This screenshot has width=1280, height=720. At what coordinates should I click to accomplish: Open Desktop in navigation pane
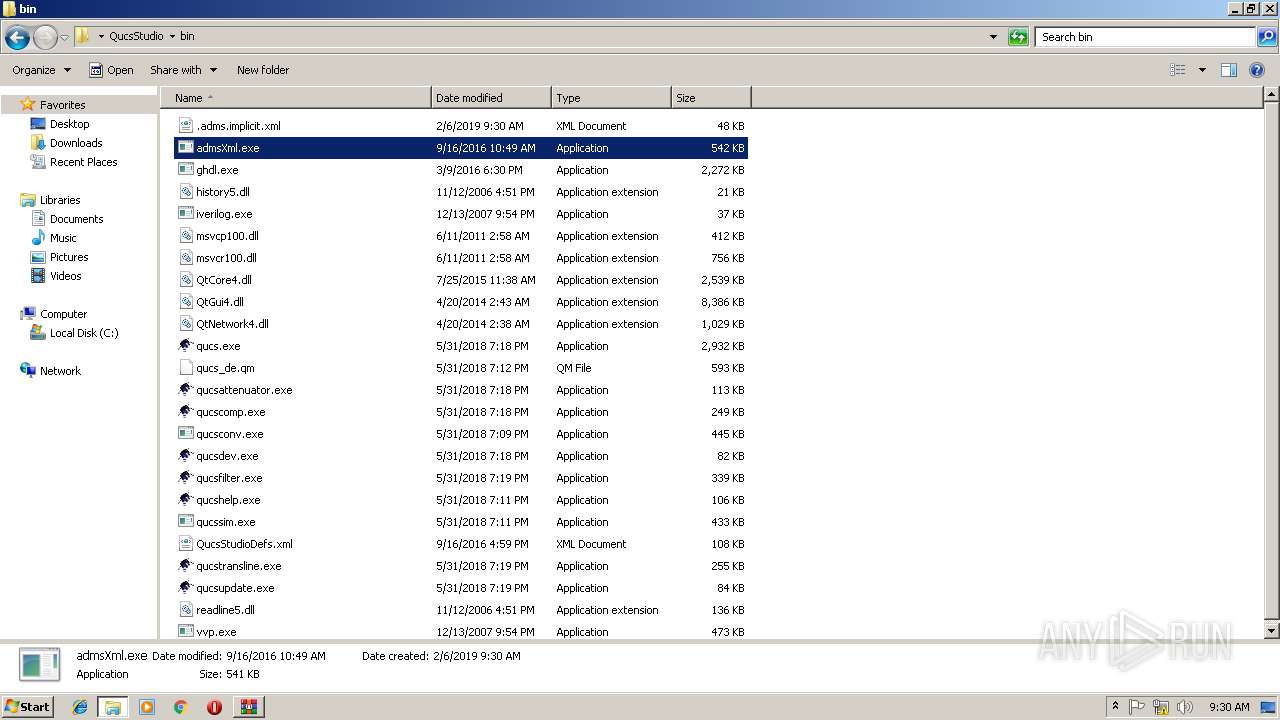point(69,124)
